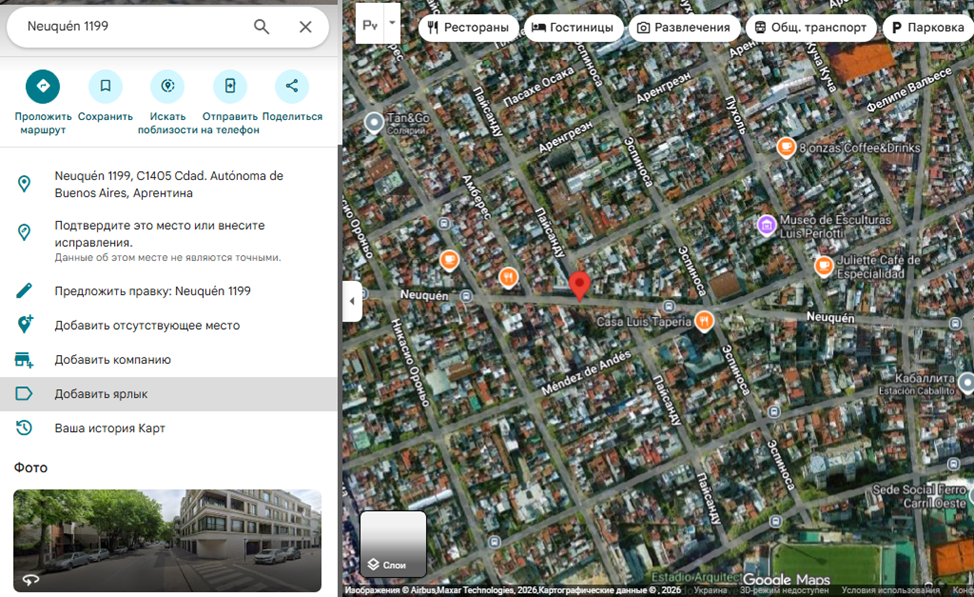
Task: Click the Проложить маршрут directions icon
Action: (42, 87)
